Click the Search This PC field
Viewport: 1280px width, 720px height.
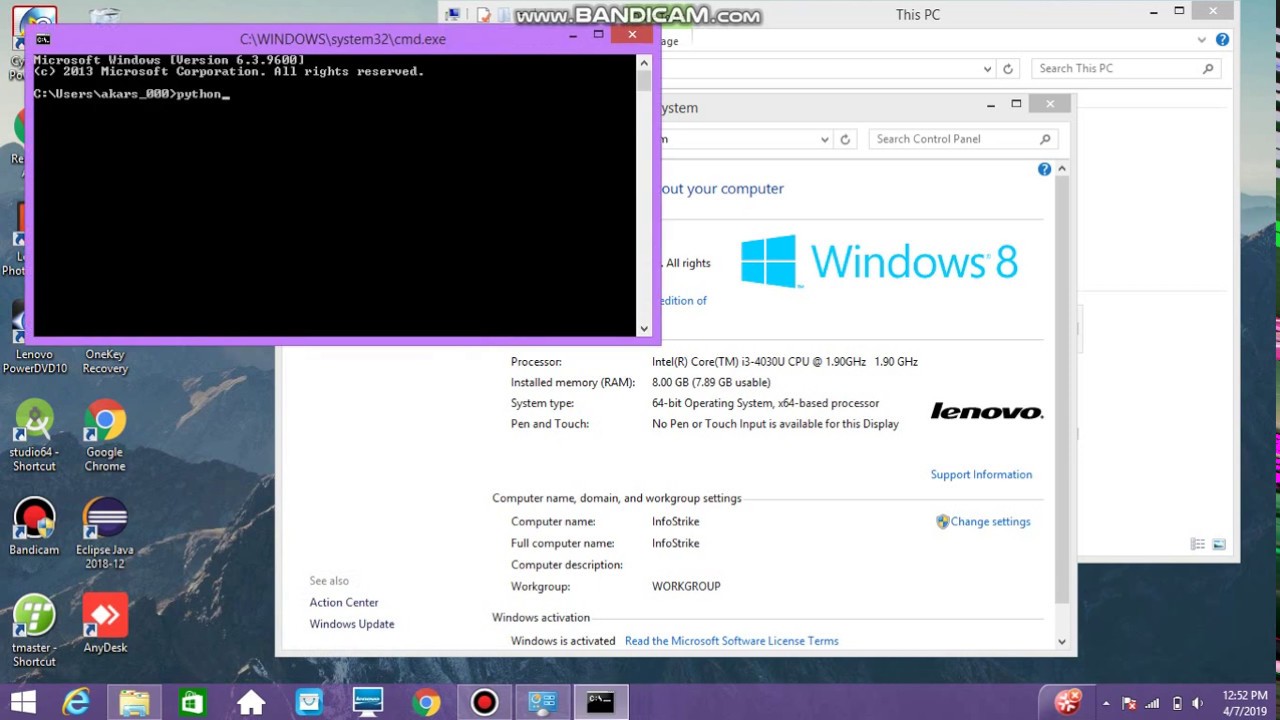tap(1126, 68)
